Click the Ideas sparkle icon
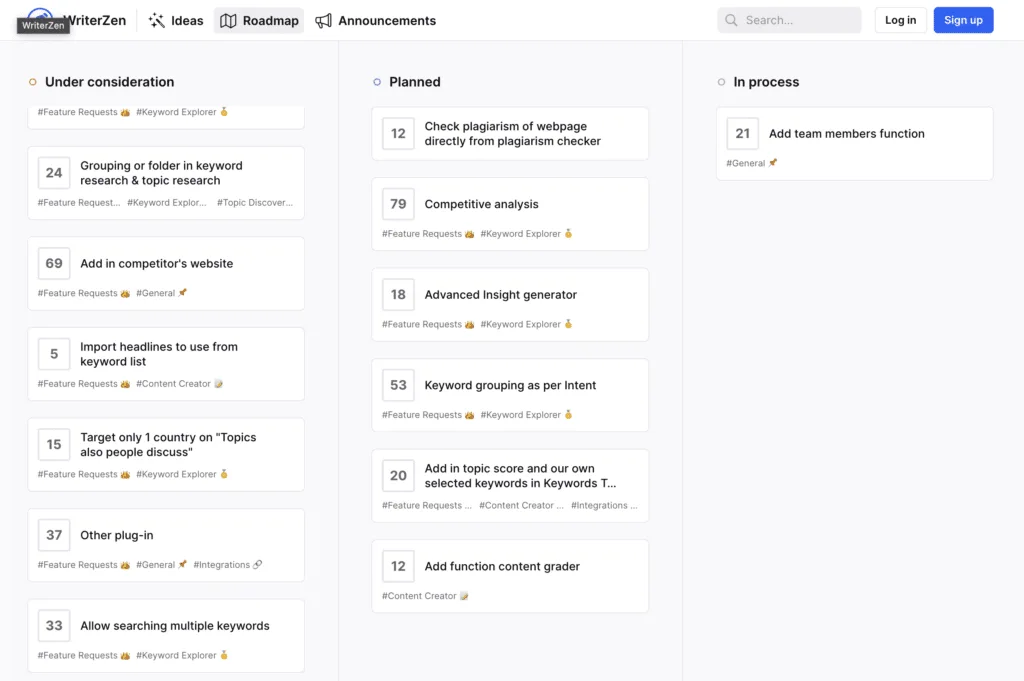The image size is (1024, 681). click(x=157, y=20)
